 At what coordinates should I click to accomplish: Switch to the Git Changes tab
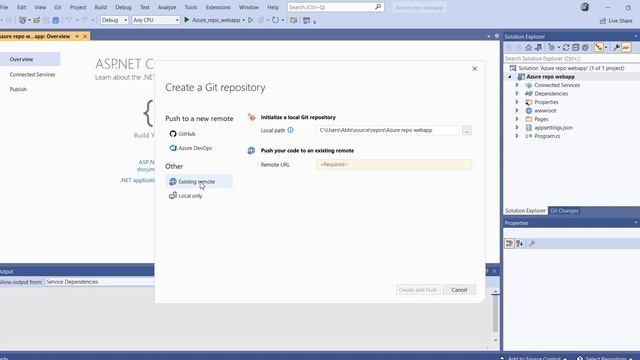(x=564, y=211)
